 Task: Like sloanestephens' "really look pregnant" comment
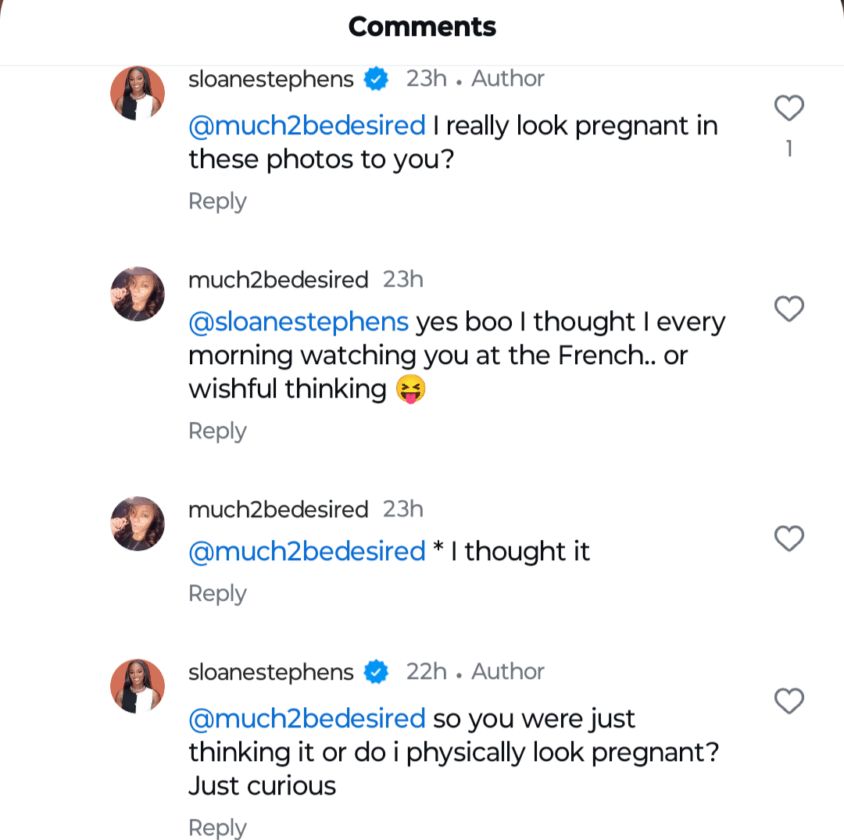(789, 108)
